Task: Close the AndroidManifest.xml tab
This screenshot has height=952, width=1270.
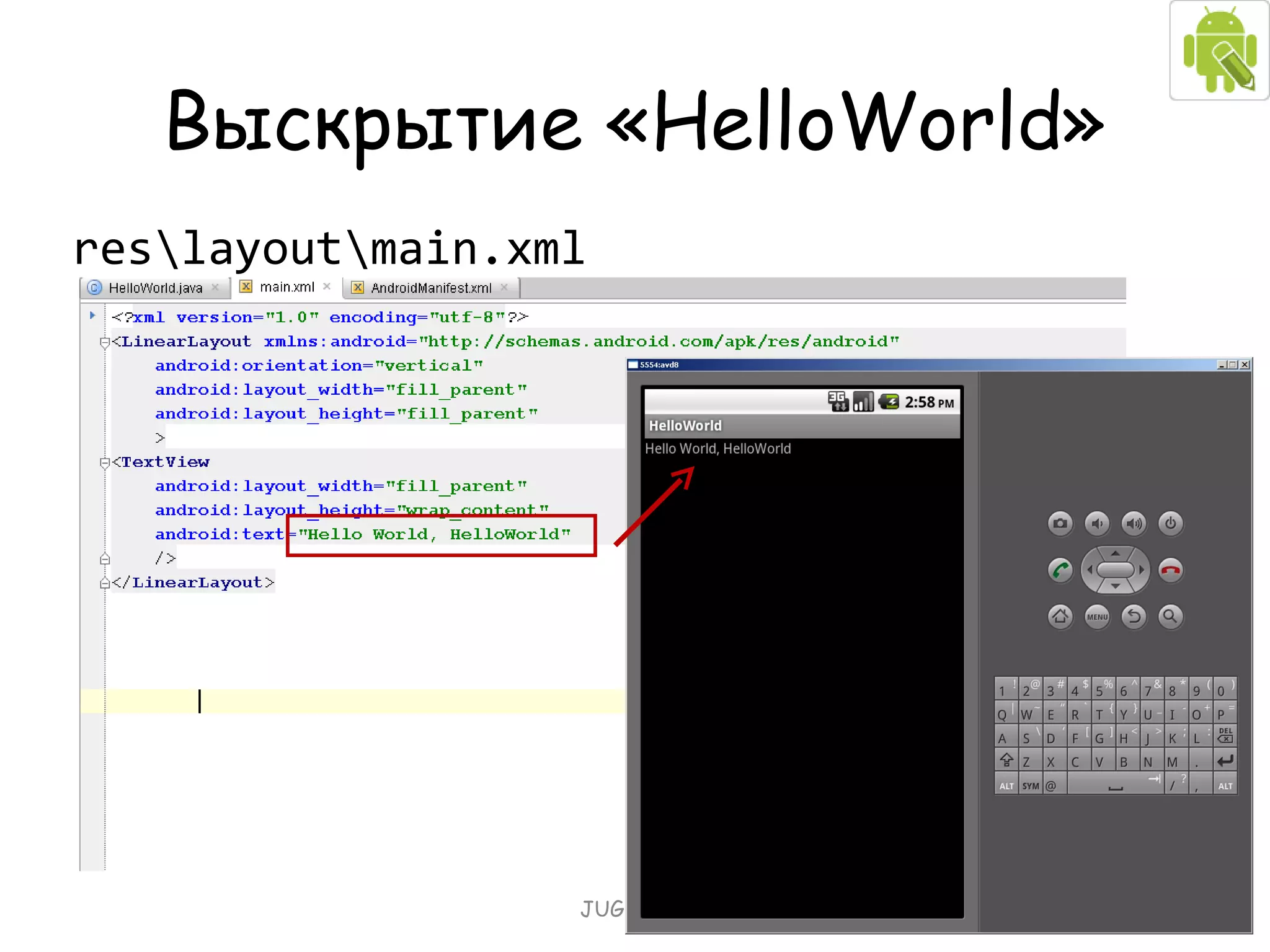Action: 504,287
